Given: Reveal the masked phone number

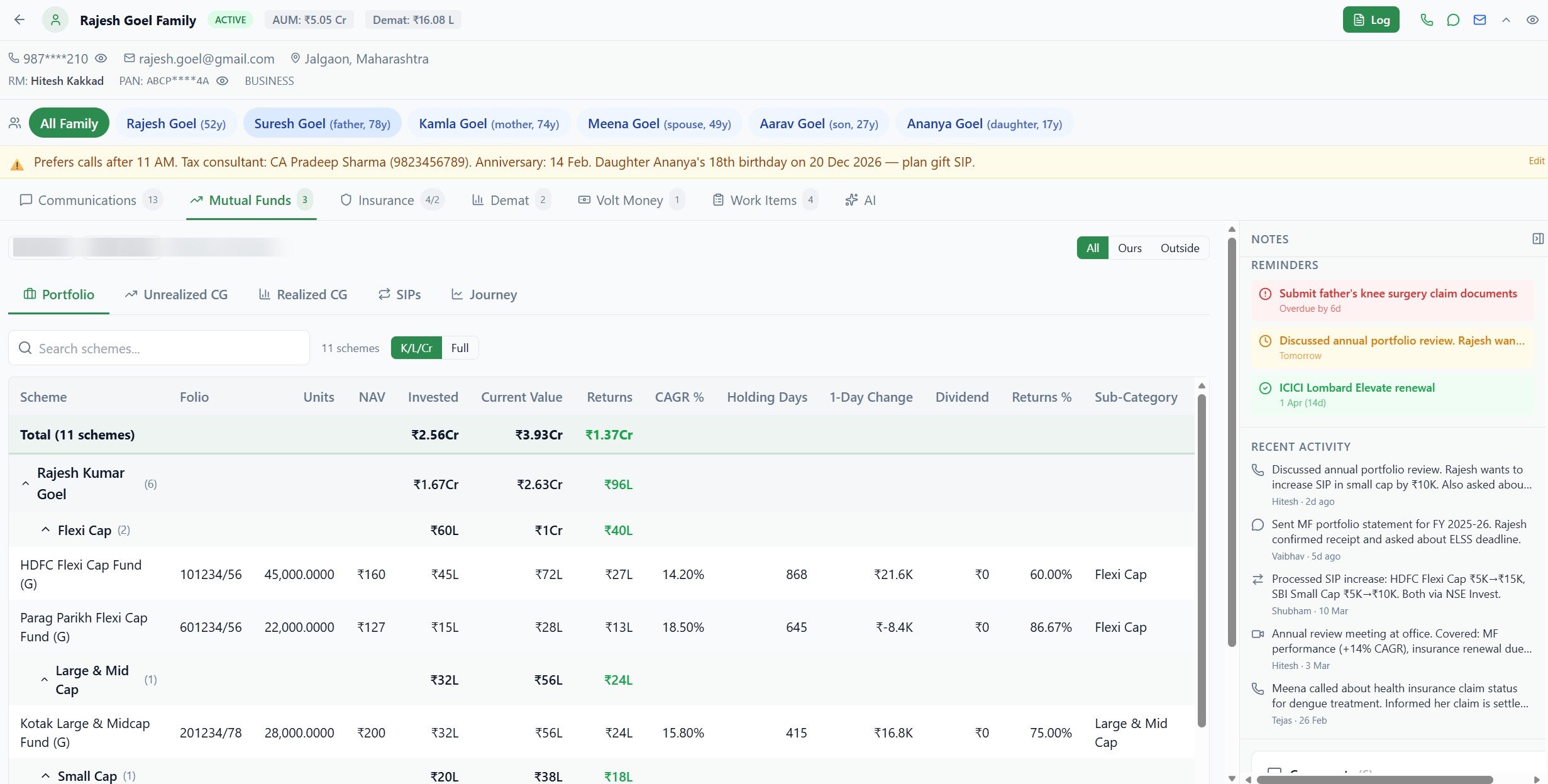Looking at the screenshot, I should click(101, 58).
